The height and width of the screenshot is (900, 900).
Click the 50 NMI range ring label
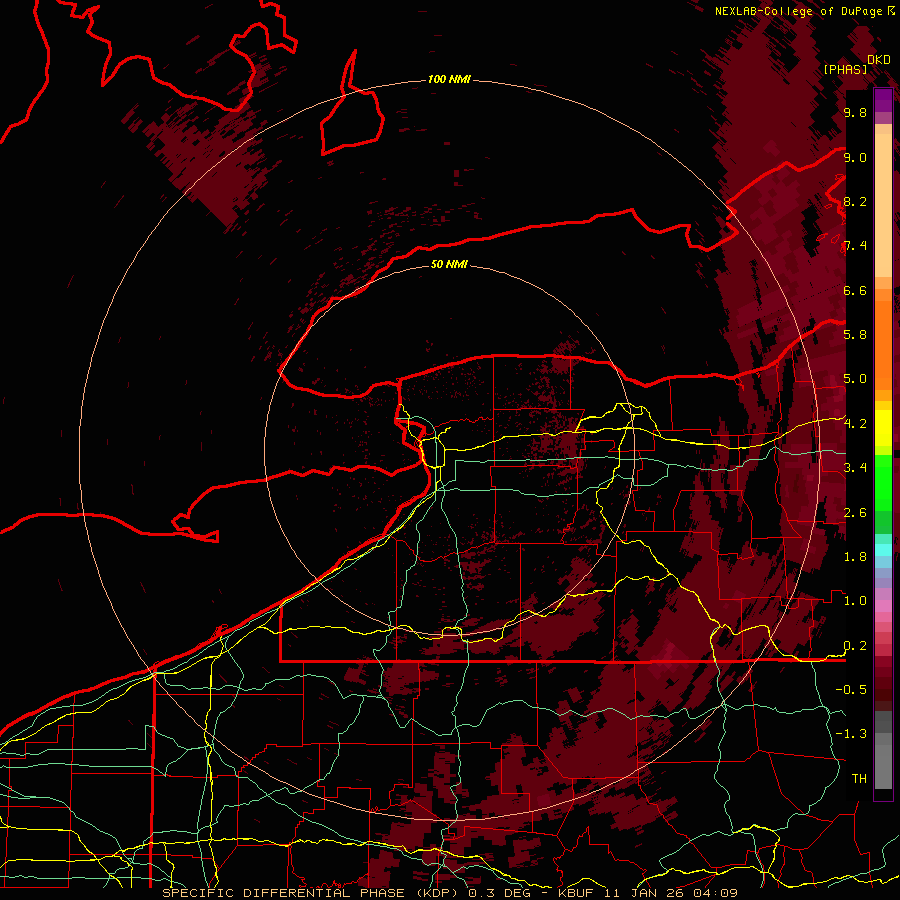click(x=449, y=264)
